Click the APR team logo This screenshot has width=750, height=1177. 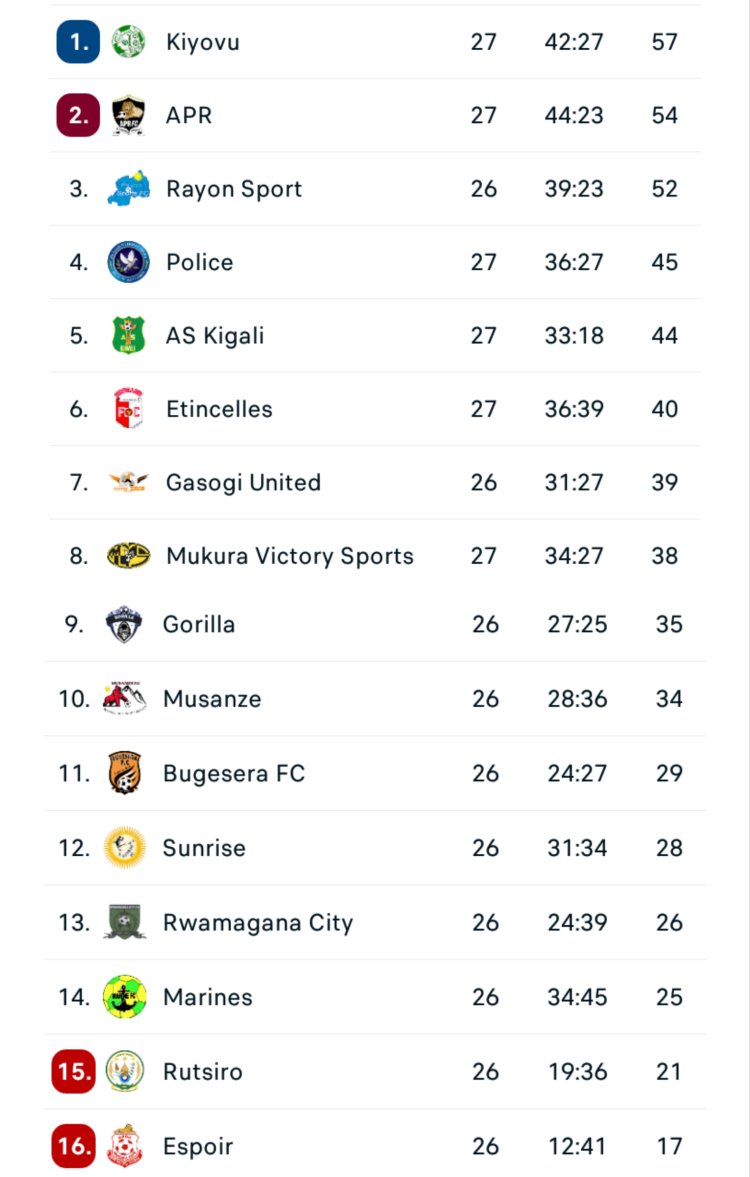[x=128, y=115]
